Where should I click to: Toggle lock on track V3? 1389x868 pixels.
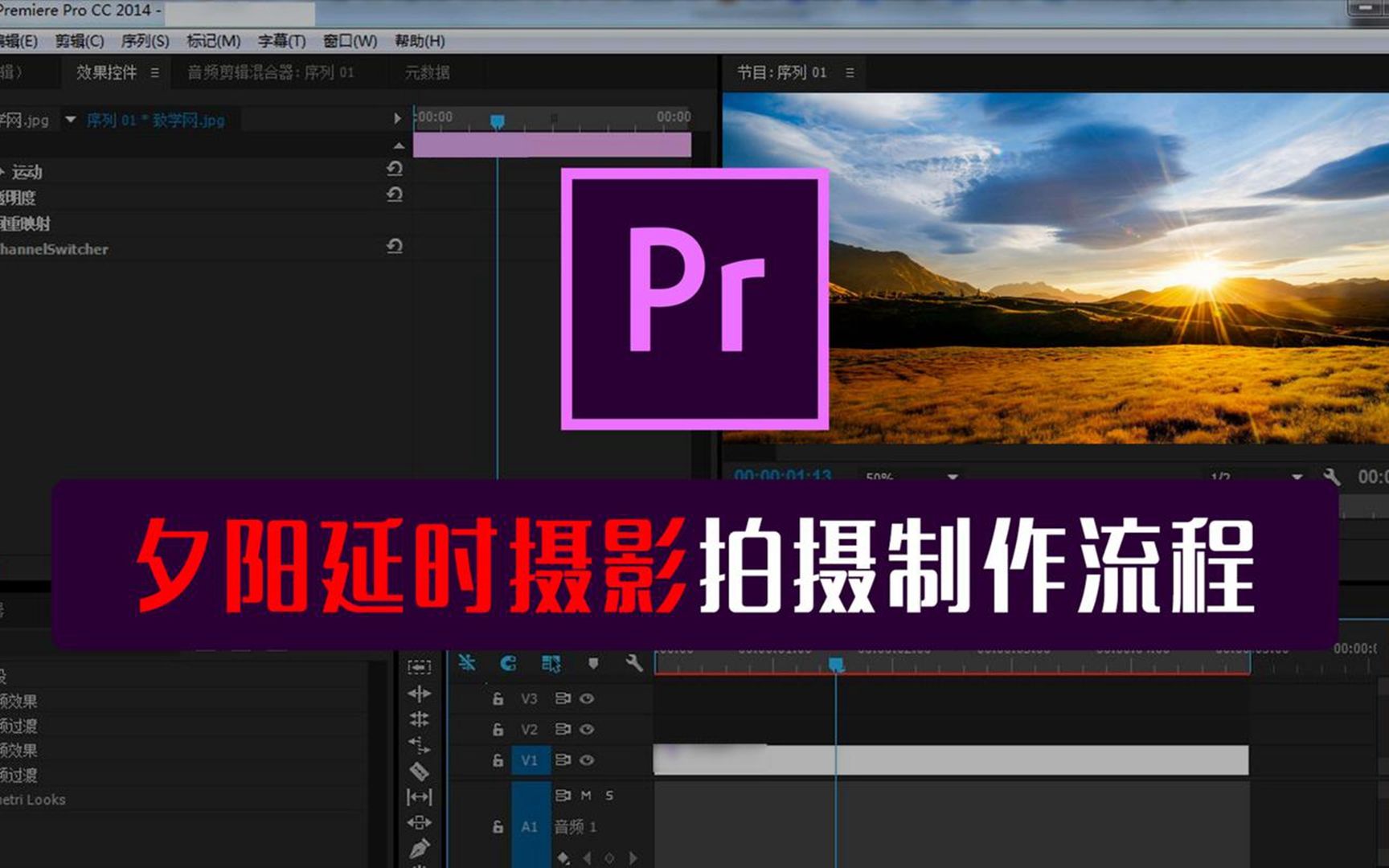[498, 698]
